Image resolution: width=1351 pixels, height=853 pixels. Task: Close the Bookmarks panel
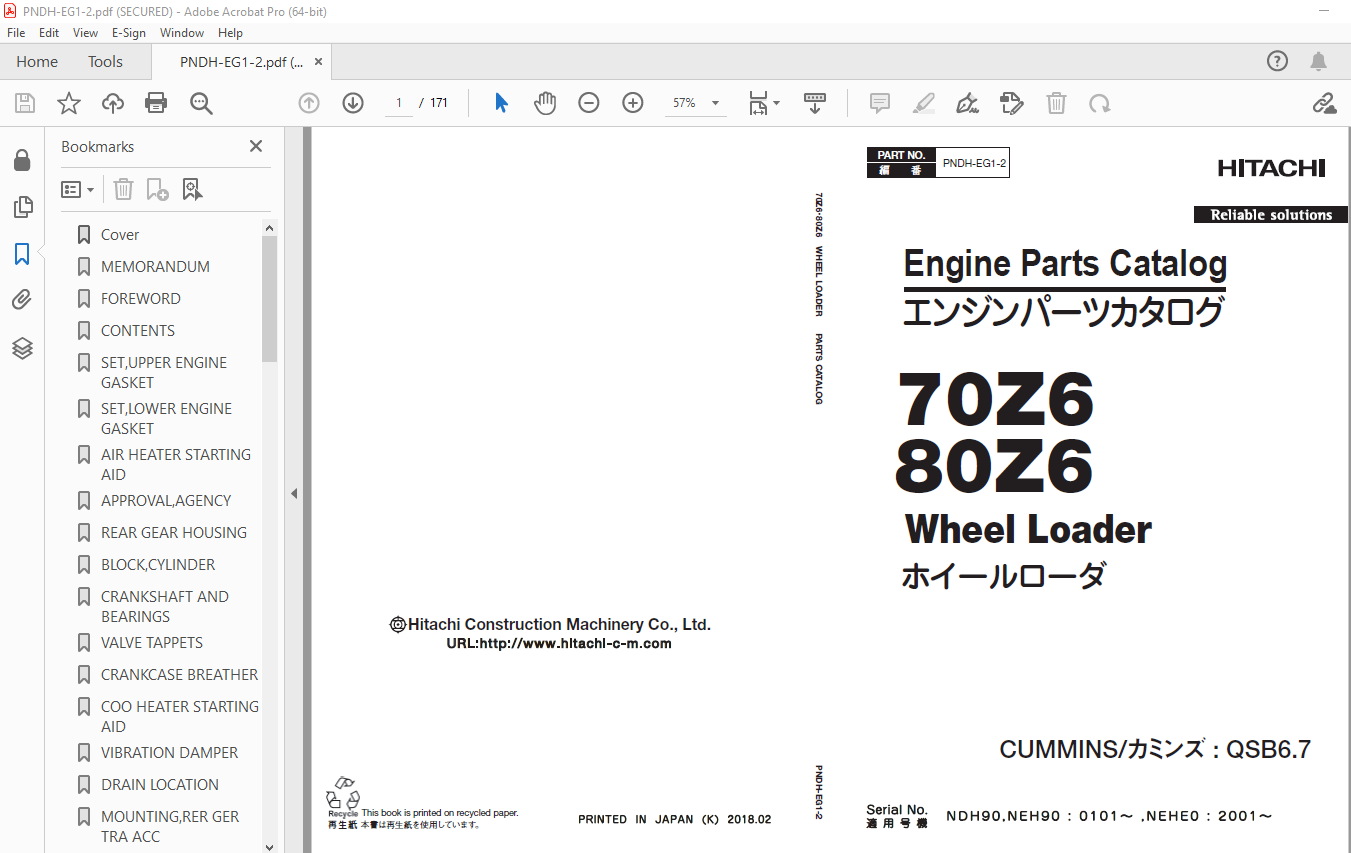click(x=256, y=146)
